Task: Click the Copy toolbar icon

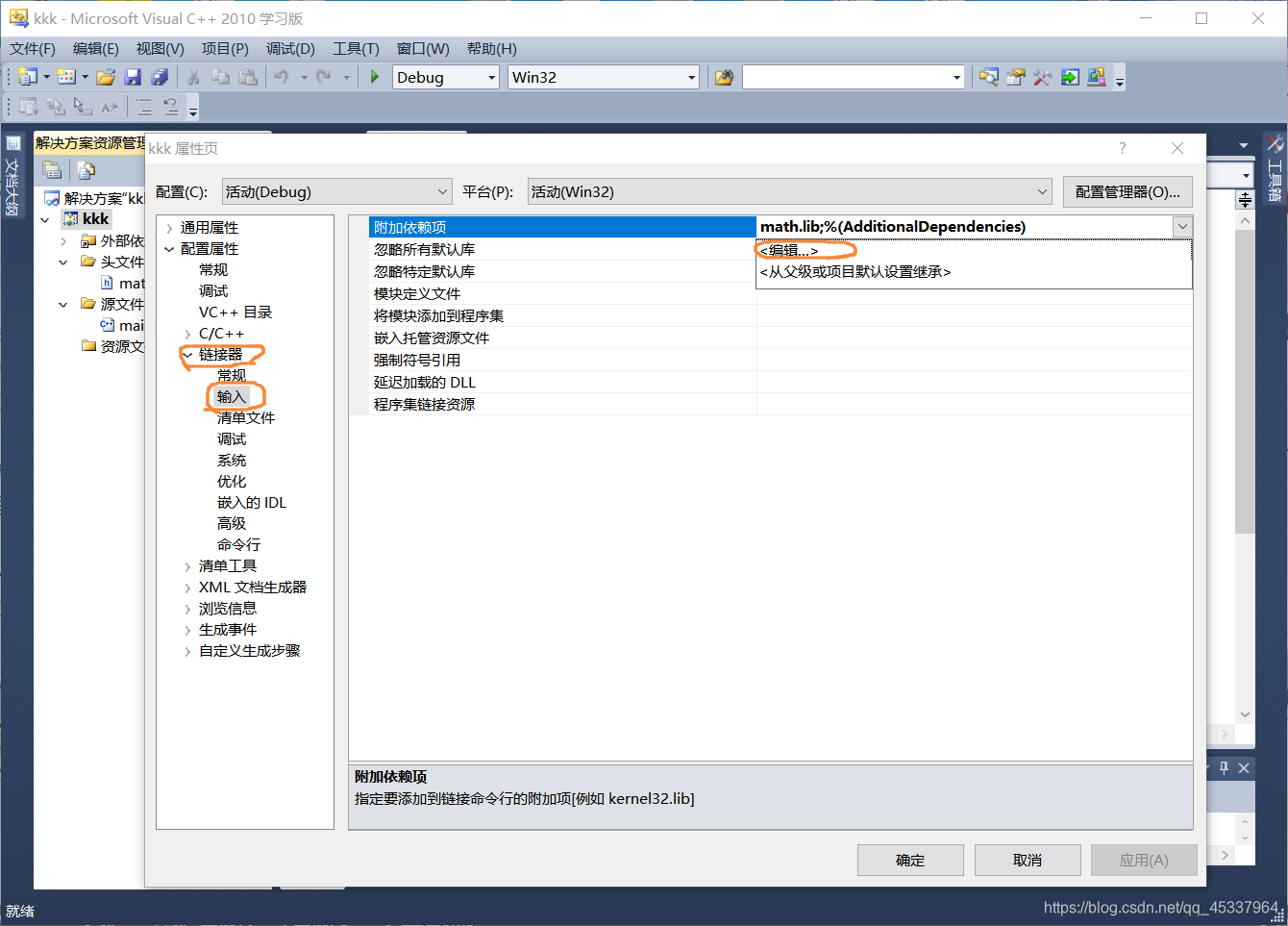Action: point(220,77)
